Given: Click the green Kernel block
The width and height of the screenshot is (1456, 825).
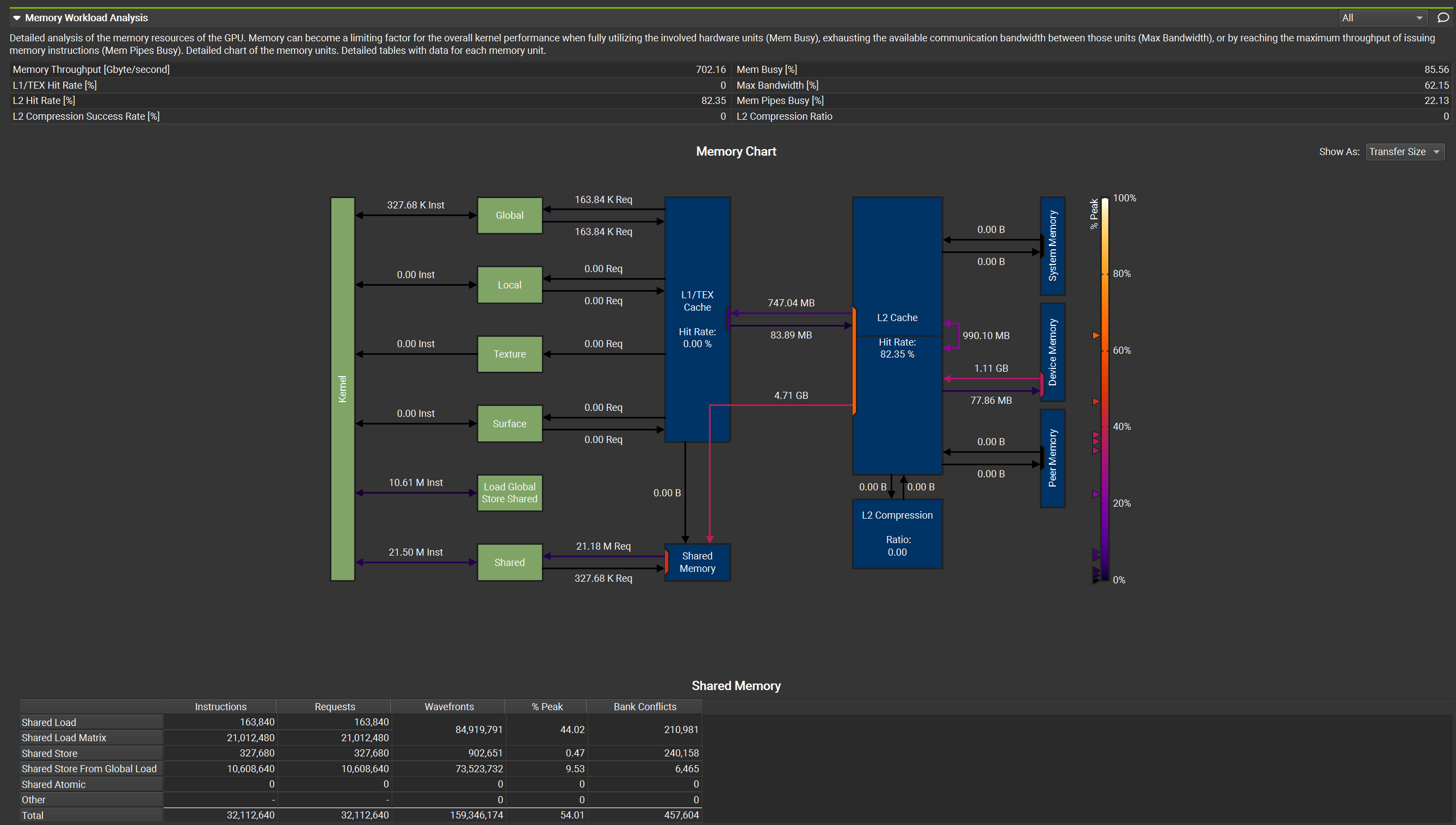Looking at the screenshot, I should pyautogui.click(x=342, y=389).
